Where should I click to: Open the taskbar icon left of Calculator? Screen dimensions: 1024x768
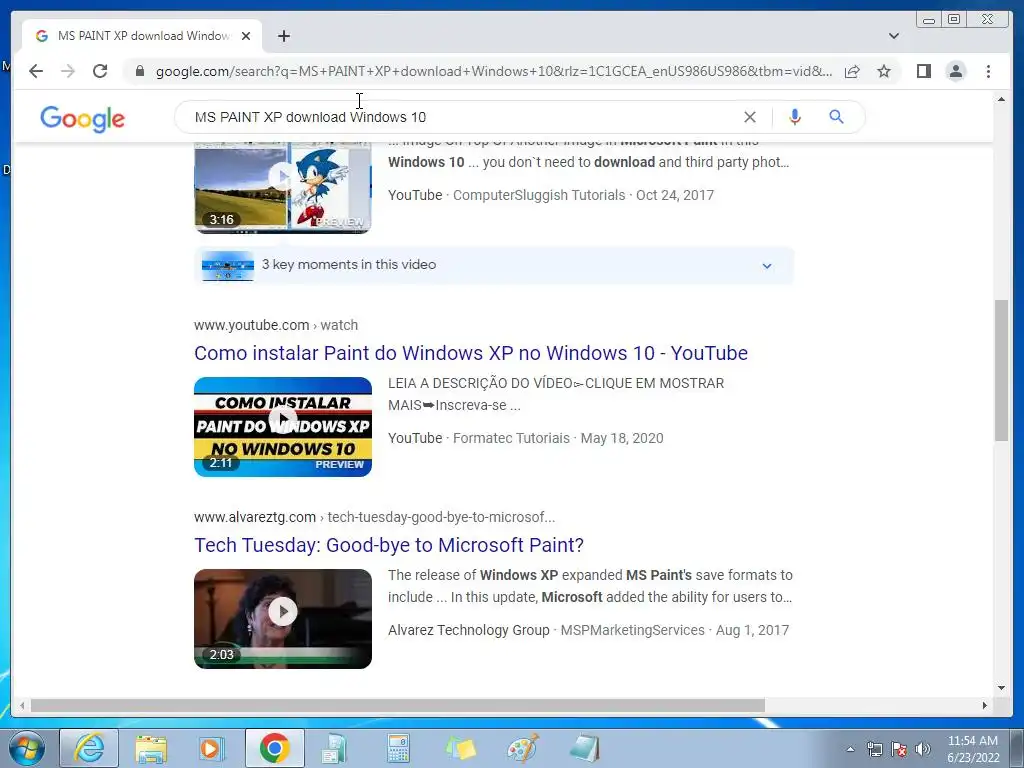coord(336,749)
